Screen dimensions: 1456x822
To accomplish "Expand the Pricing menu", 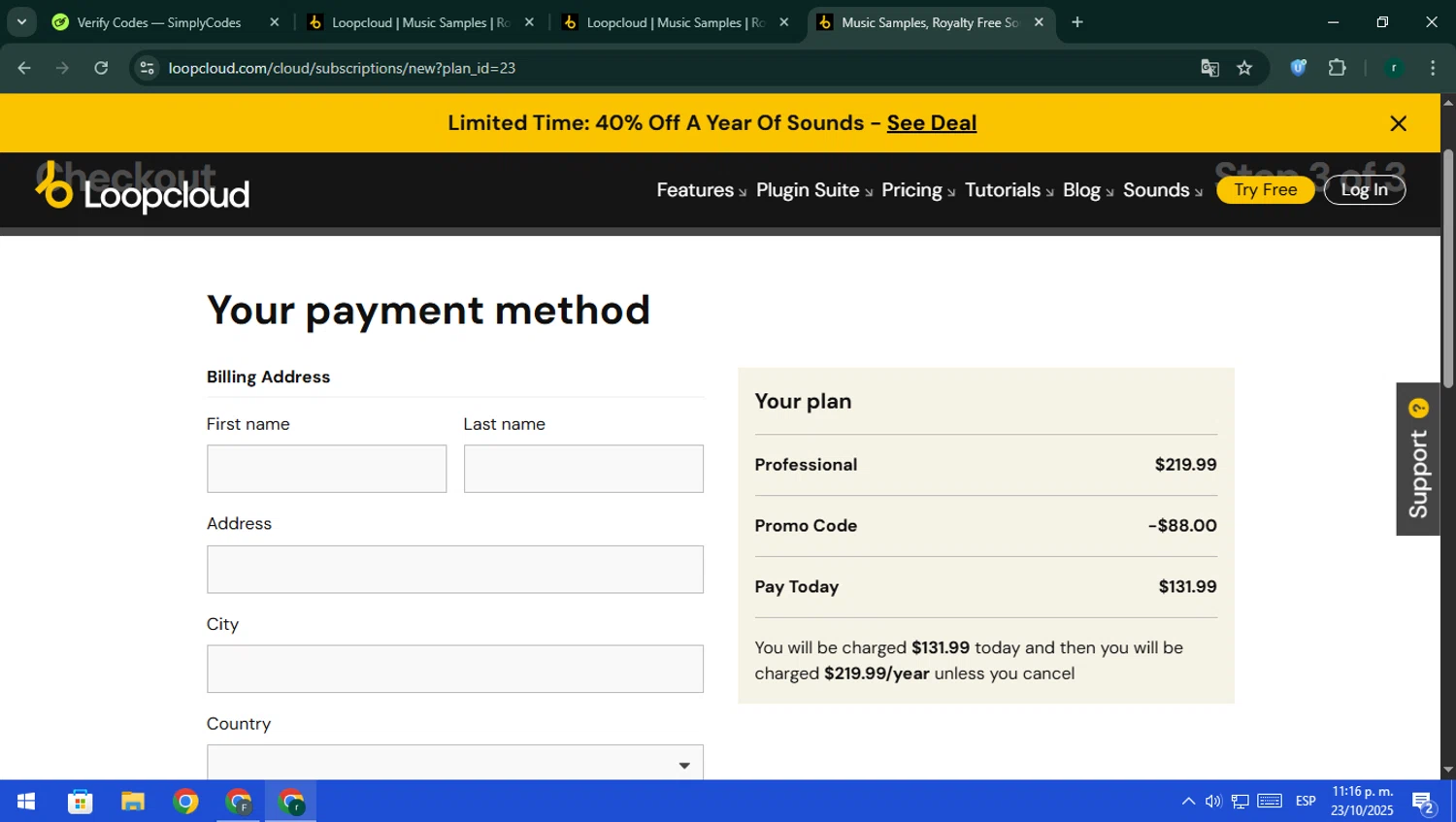I will [917, 190].
